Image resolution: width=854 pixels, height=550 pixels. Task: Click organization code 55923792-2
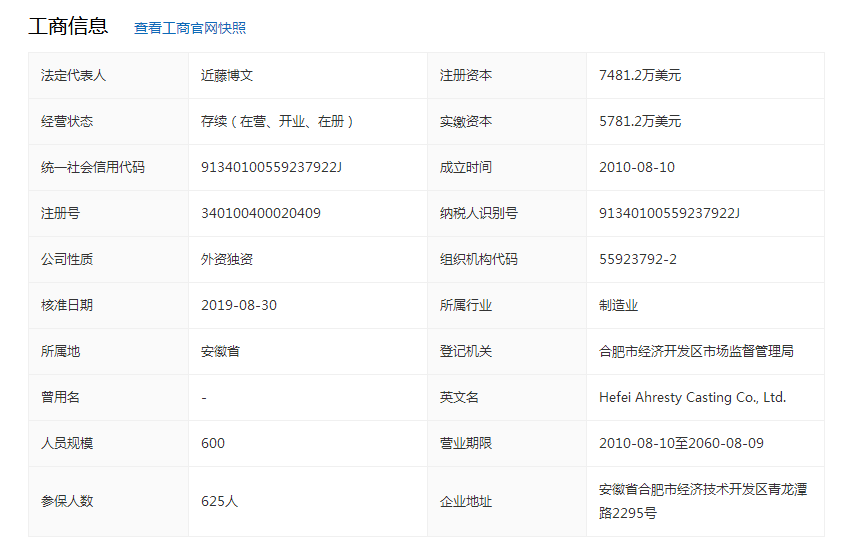pos(638,259)
